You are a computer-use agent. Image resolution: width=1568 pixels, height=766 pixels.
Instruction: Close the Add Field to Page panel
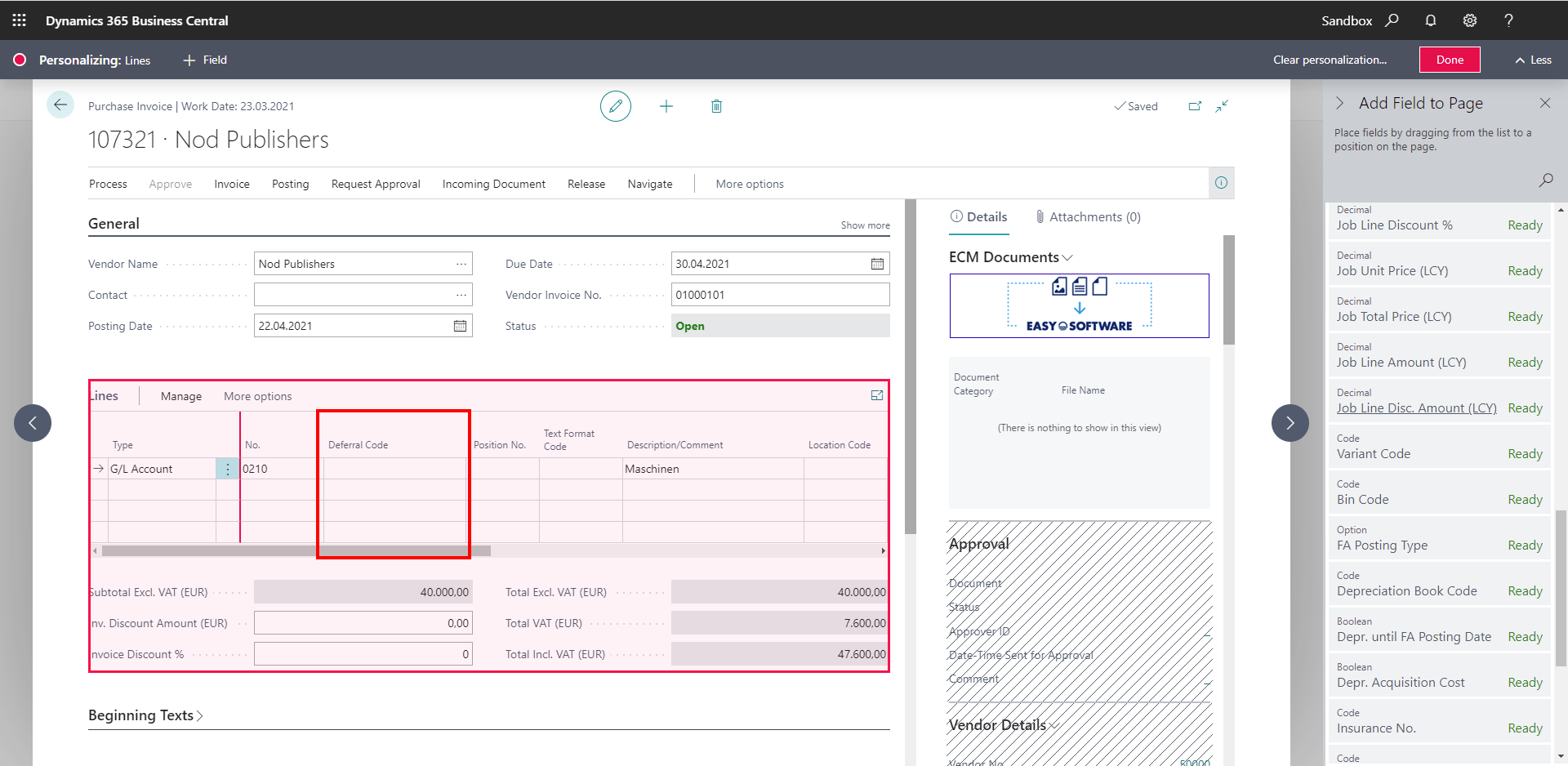tap(1545, 103)
